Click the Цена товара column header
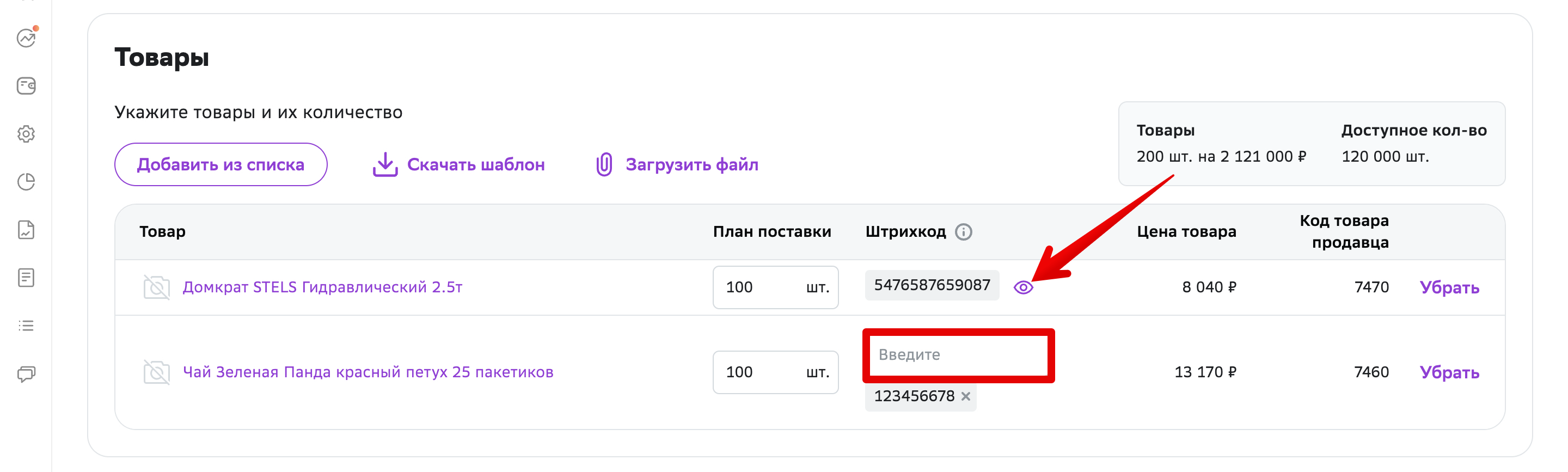Viewport: 1568px width, 472px height. [x=1186, y=231]
